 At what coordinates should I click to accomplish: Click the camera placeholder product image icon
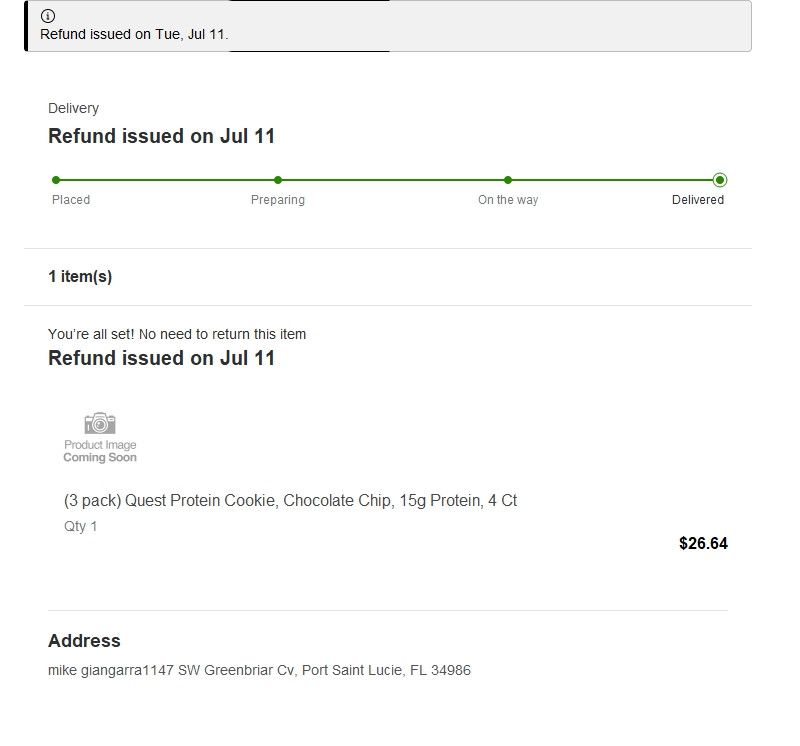click(100, 423)
